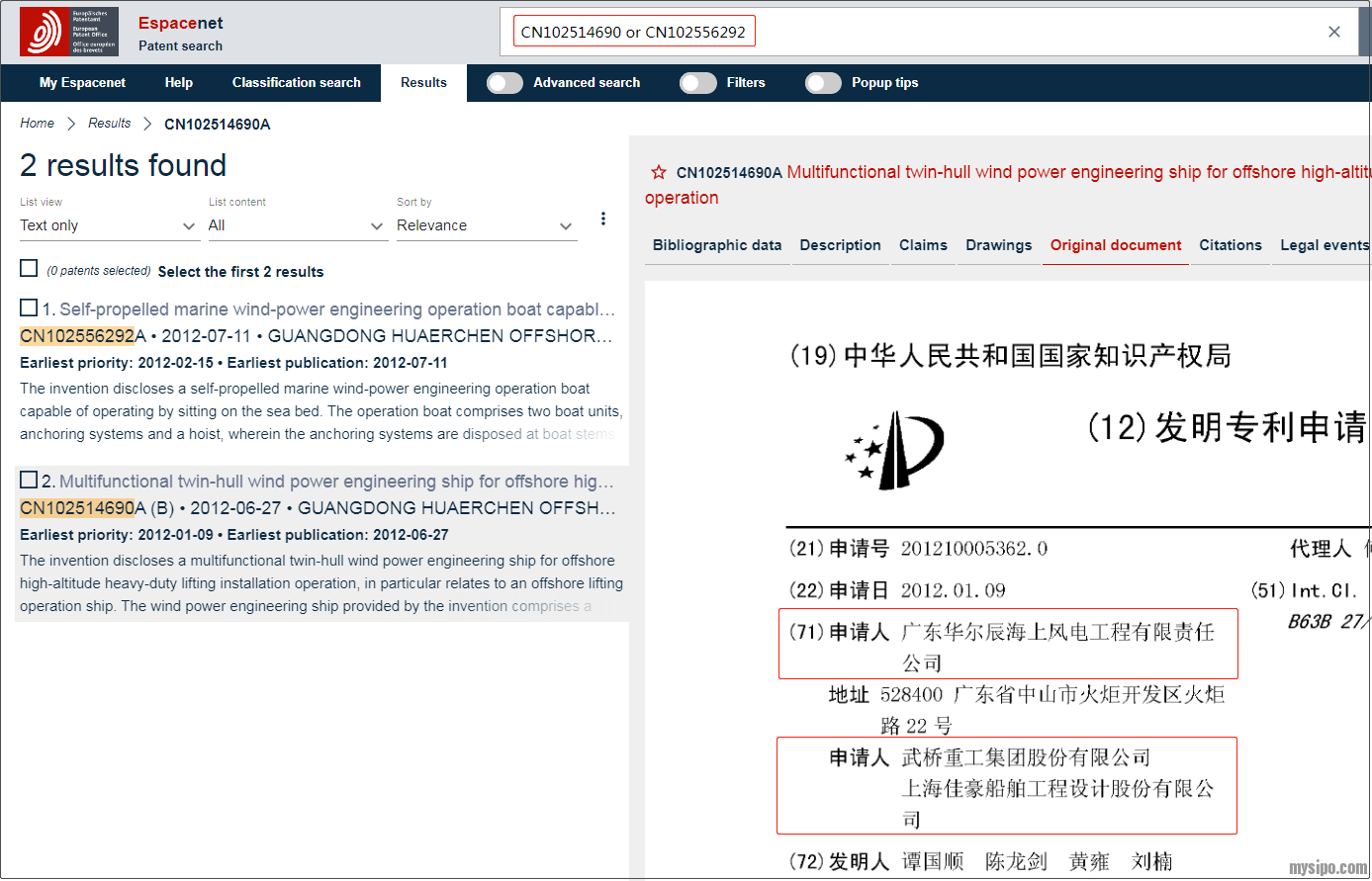The image size is (1372, 881).
Task: Star the CN102514690A patent as favorite
Action: (x=658, y=172)
